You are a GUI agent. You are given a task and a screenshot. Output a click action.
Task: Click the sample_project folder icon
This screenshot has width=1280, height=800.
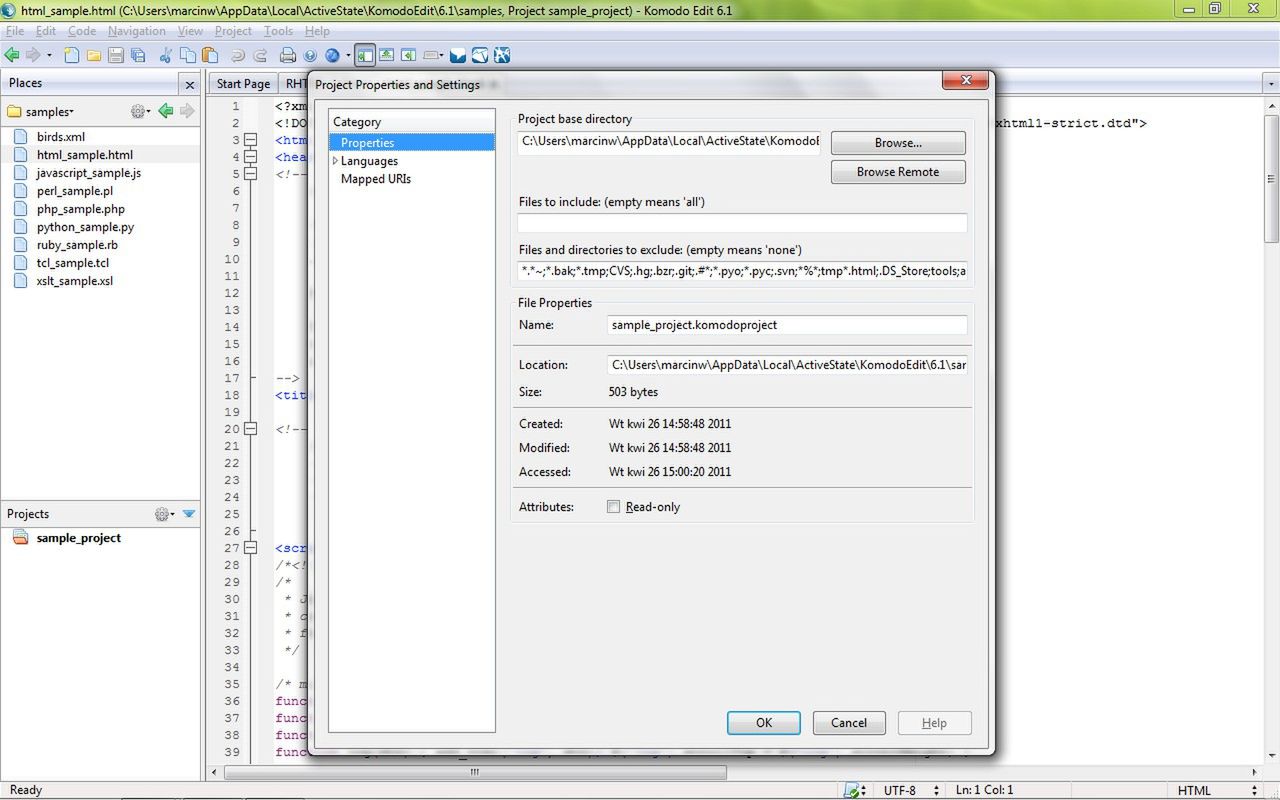tap(20, 537)
